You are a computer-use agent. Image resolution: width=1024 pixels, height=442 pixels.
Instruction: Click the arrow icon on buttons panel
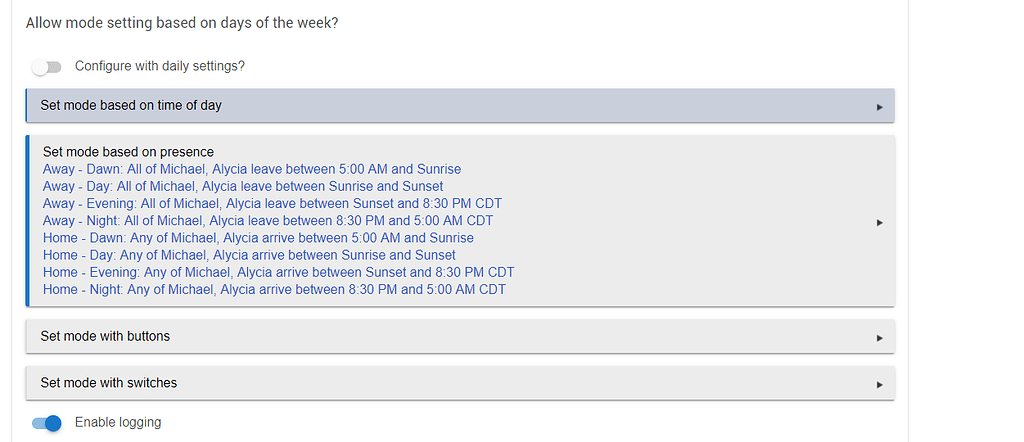pyautogui.click(x=879, y=338)
